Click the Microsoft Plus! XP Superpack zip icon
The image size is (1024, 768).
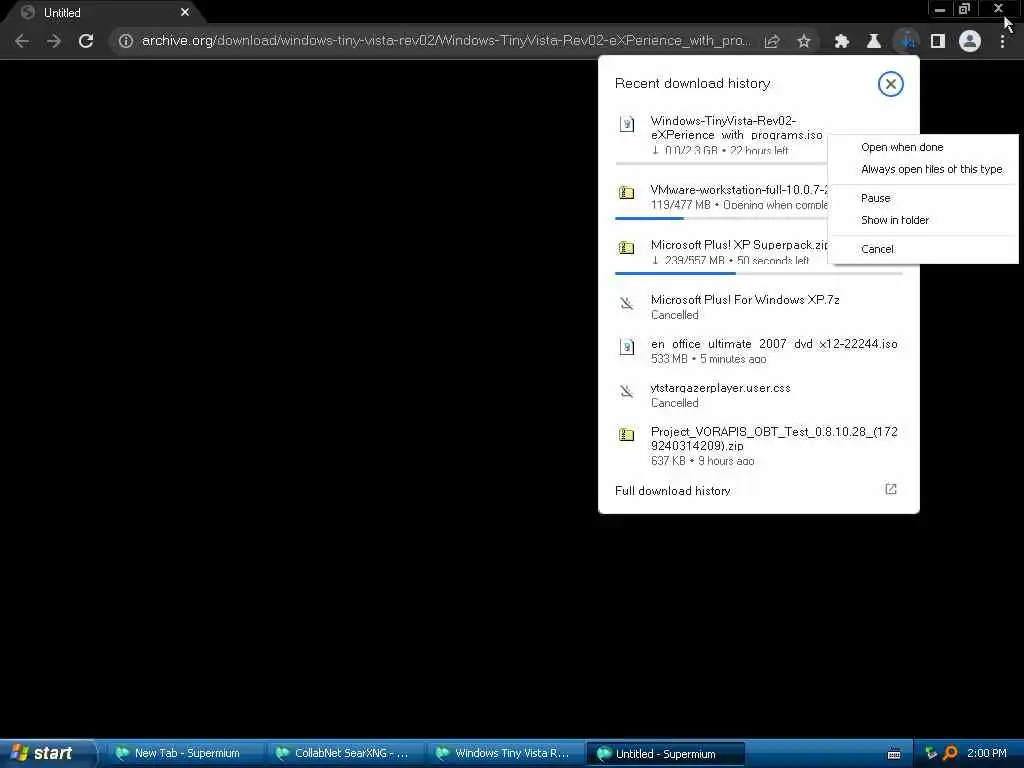coord(626,248)
